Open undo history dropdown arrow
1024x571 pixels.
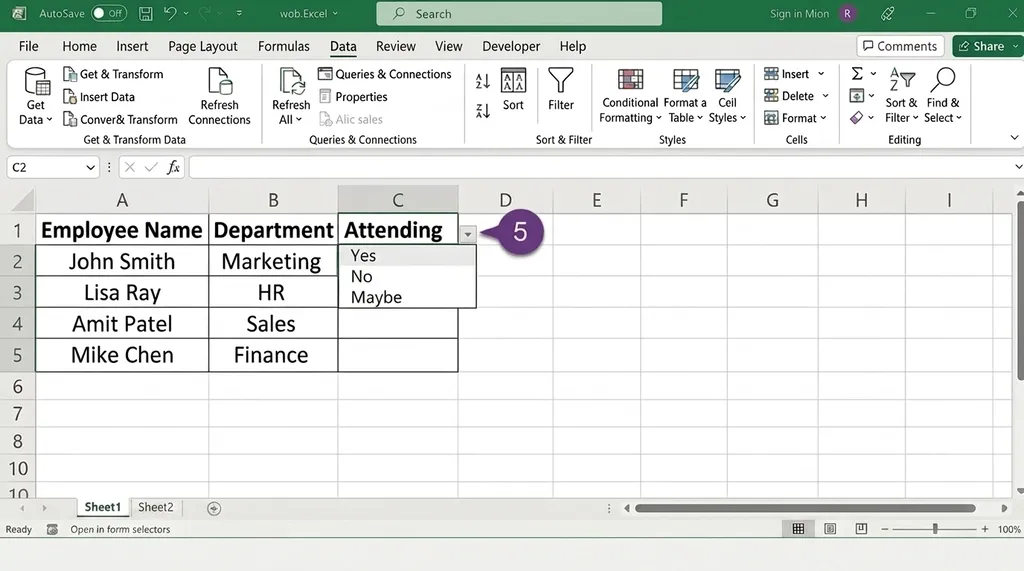click(186, 14)
